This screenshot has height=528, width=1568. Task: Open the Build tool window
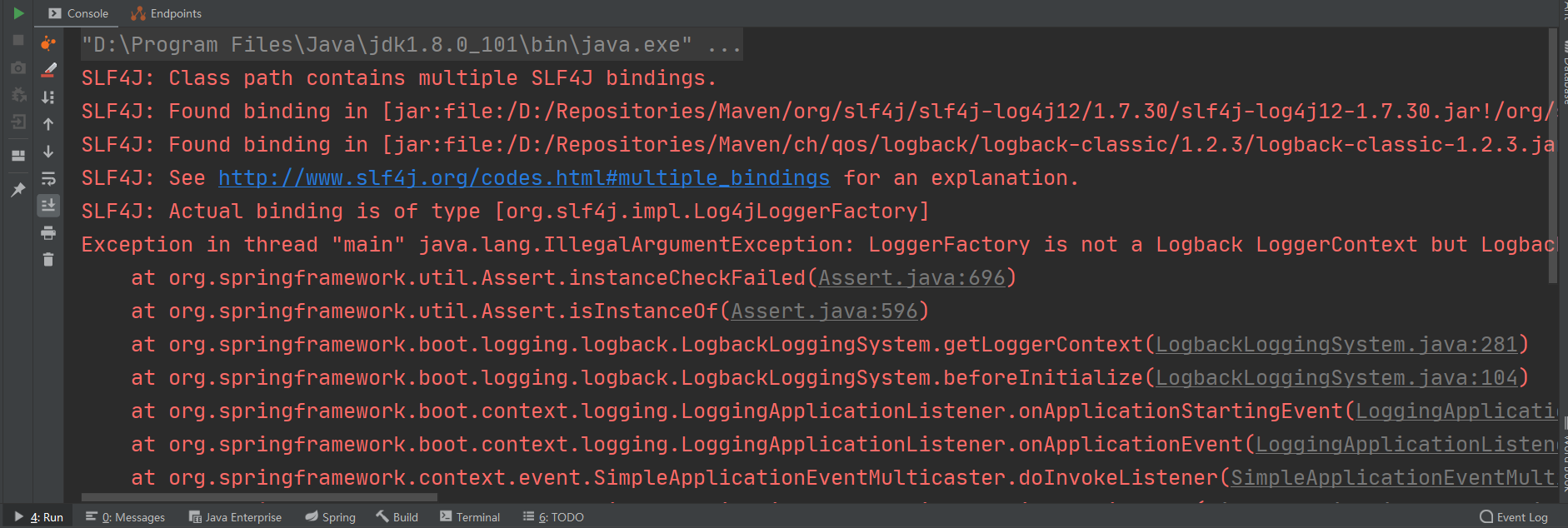(397, 517)
